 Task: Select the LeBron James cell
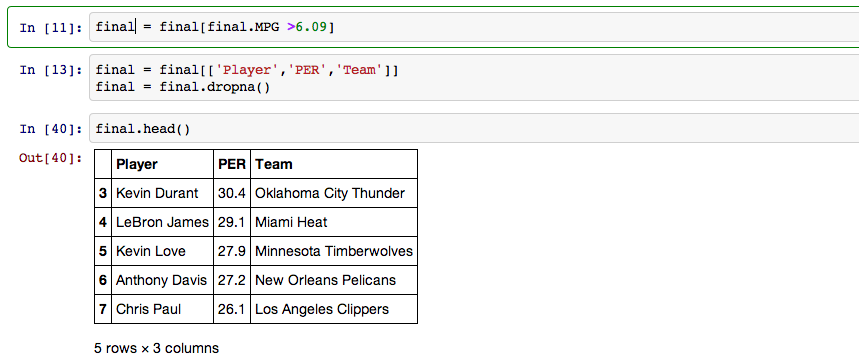[162, 222]
